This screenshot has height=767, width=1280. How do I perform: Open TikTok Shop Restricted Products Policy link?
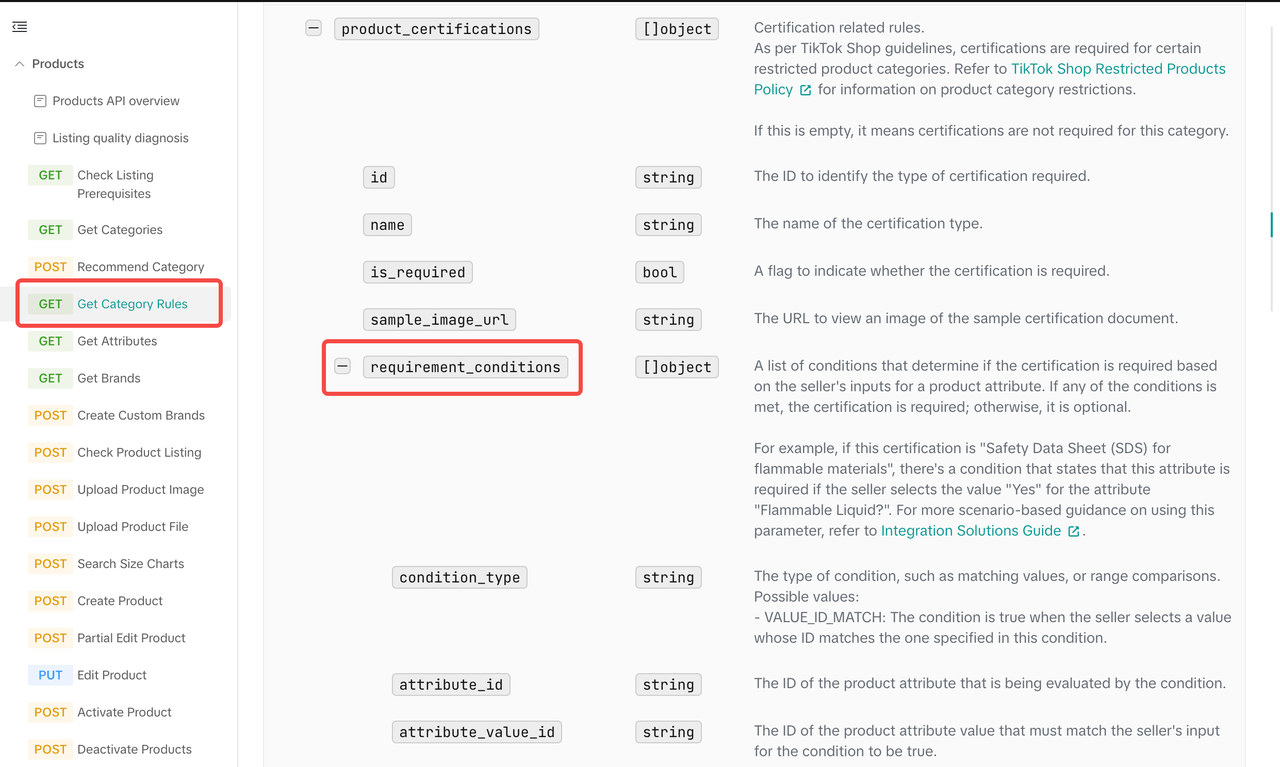click(1118, 69)
